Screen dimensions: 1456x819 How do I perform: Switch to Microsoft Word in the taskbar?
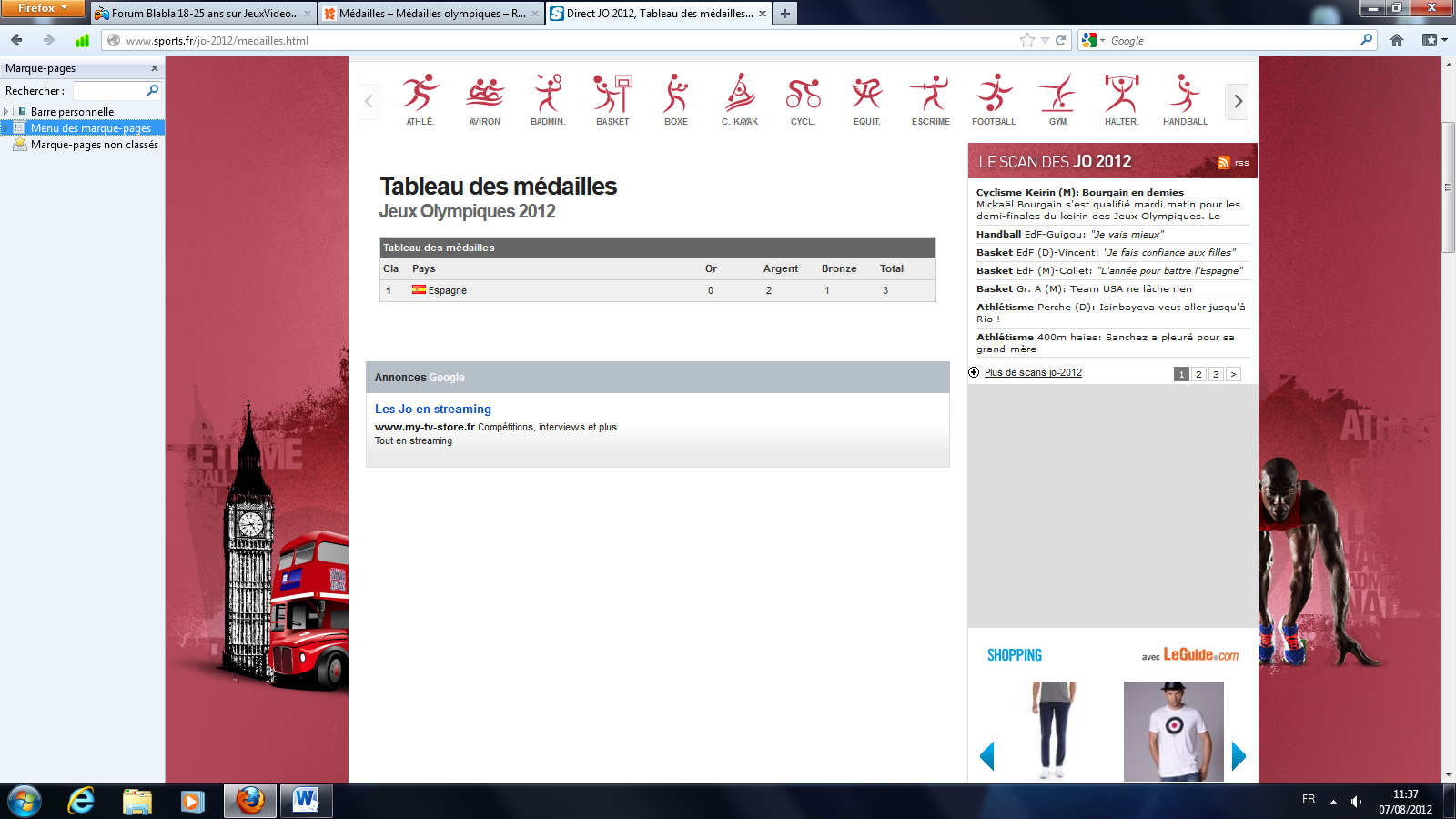tap(306, 801)
